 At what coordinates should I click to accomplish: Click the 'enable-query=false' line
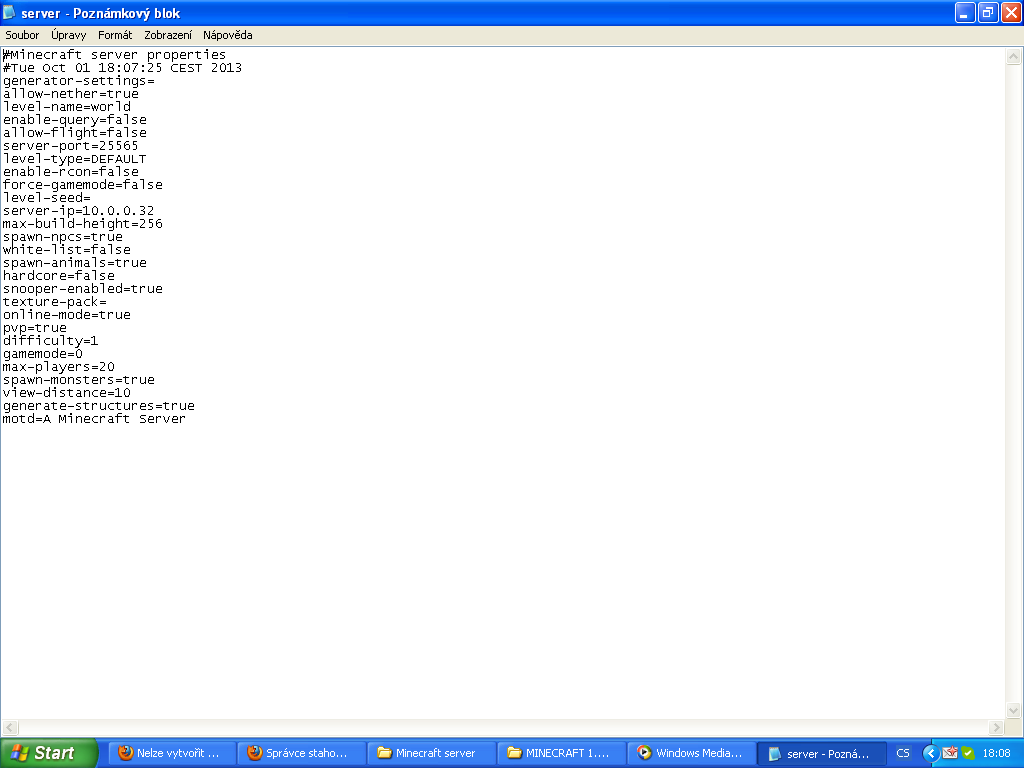[74, 120]
